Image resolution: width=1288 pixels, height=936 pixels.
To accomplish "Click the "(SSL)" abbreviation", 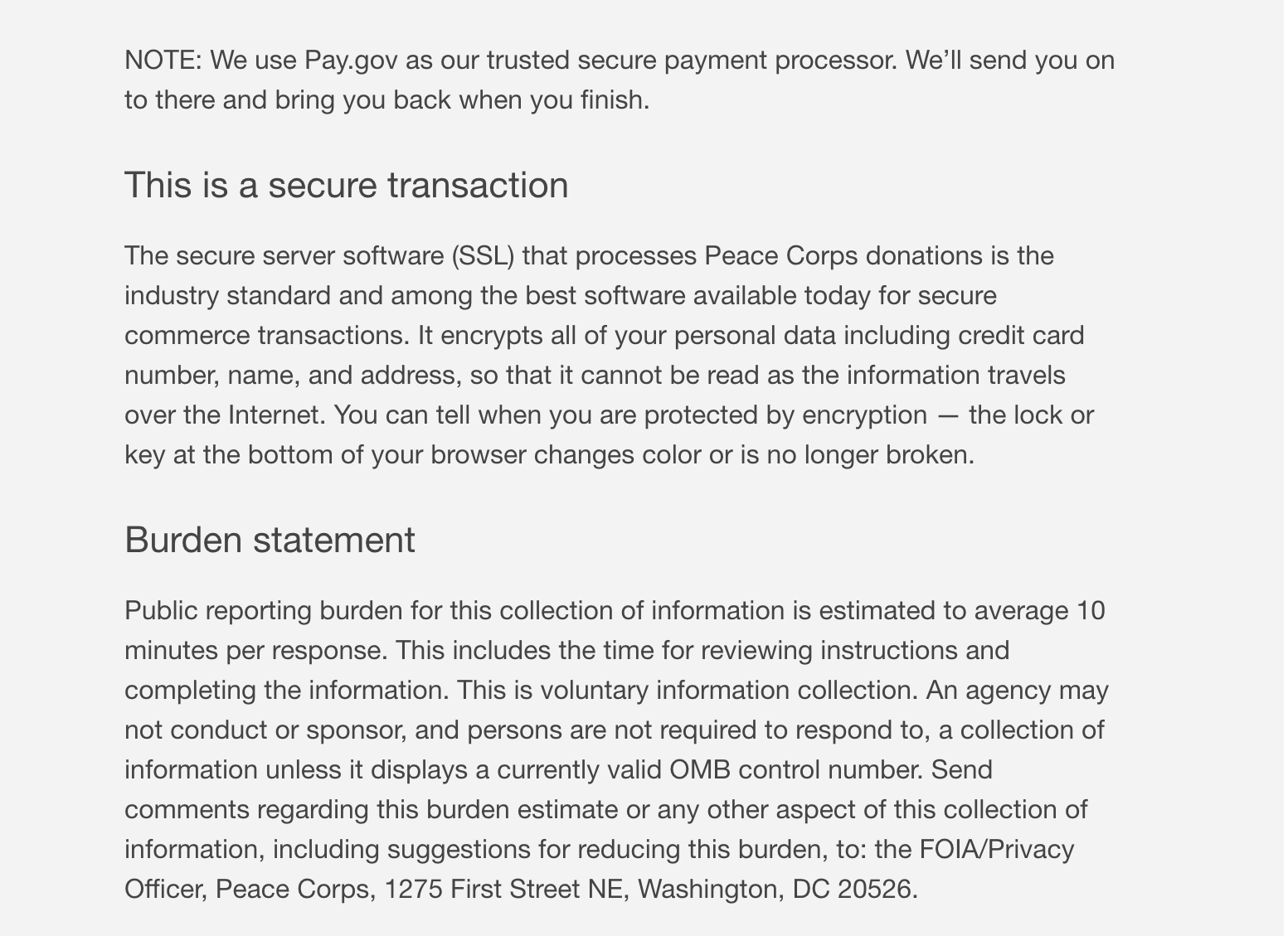I will pos(484,256).
